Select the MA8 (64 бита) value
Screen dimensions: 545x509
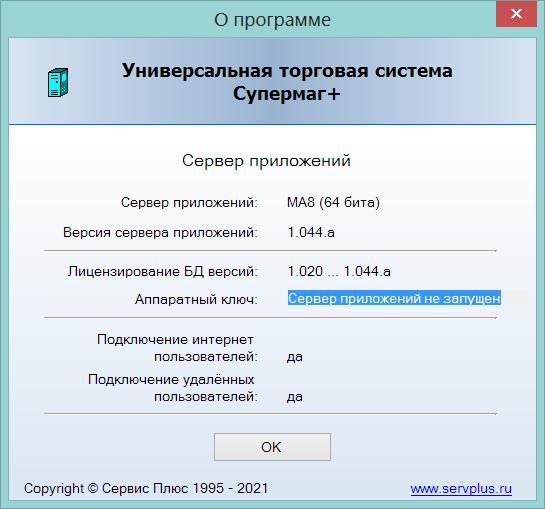333,202
